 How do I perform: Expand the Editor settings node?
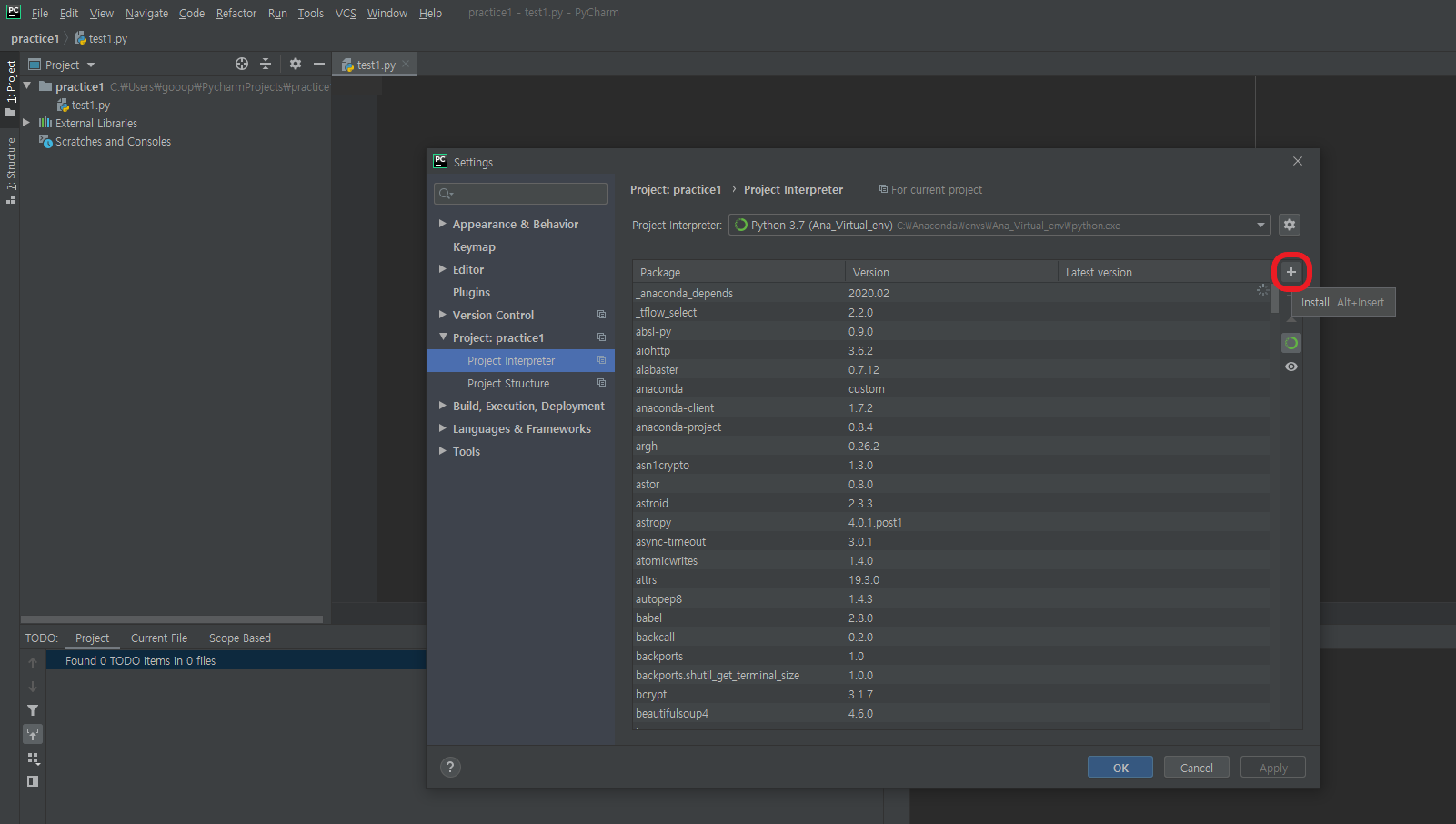coord(443,269)
